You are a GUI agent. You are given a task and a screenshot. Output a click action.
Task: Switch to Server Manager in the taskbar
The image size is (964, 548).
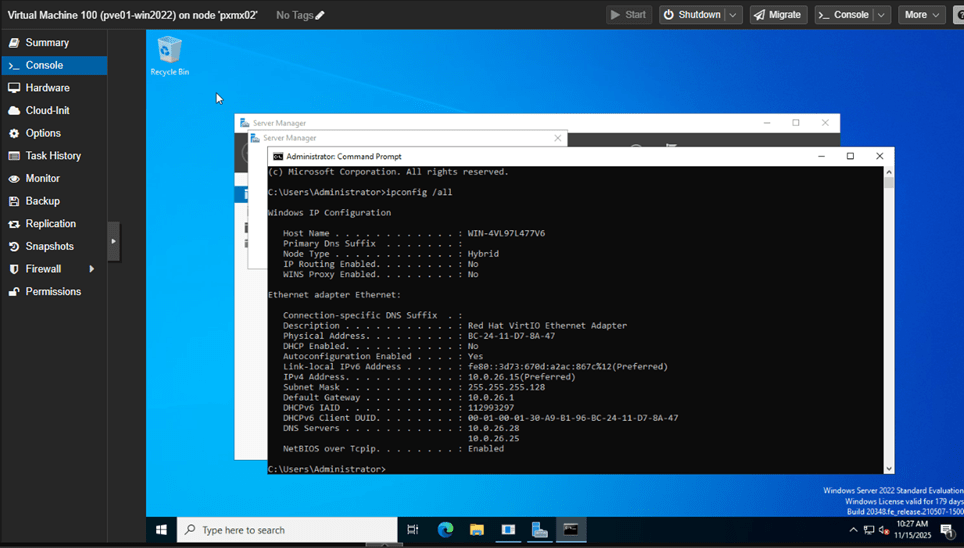[539, 530]
